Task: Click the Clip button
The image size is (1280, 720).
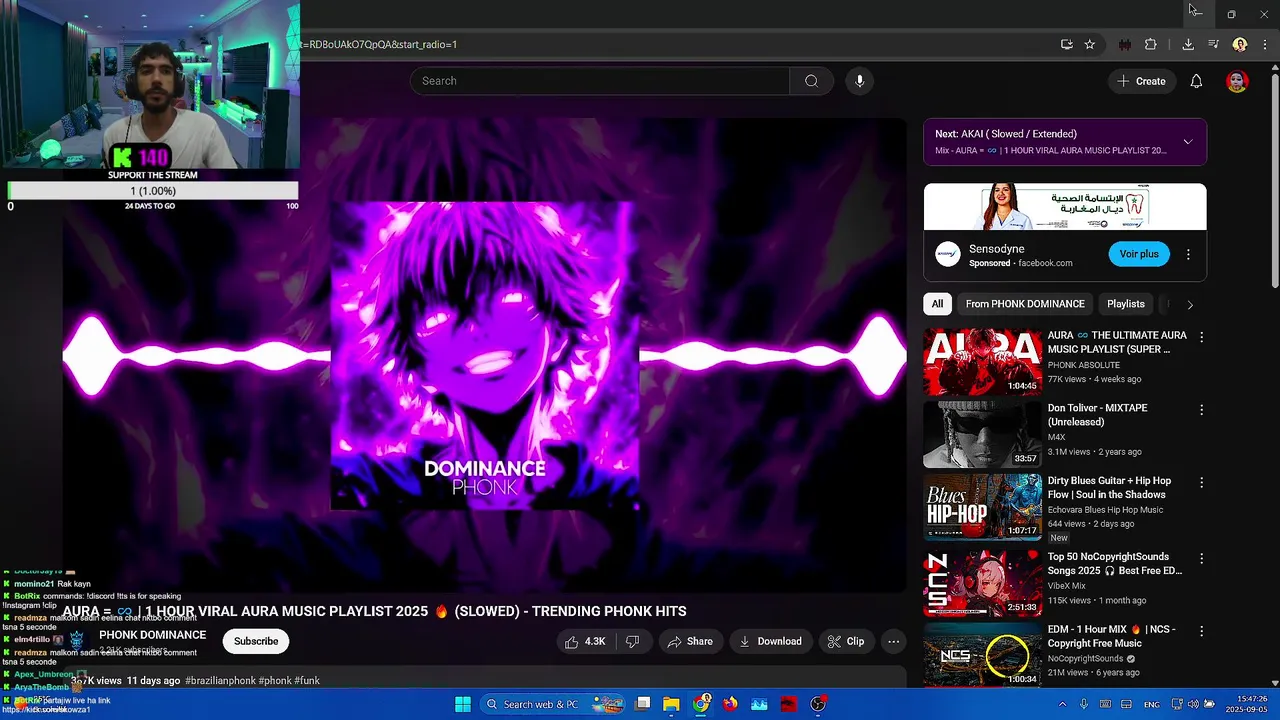Action: (x=846, y=641)
